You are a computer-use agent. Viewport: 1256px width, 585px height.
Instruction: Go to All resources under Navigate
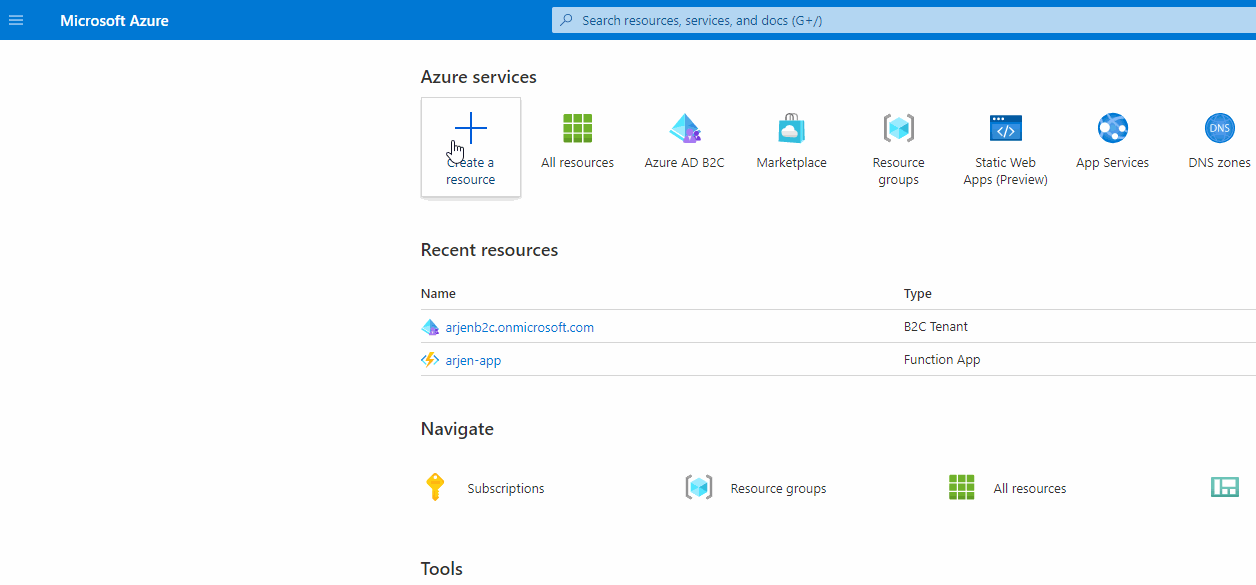tap(1029, 489)
